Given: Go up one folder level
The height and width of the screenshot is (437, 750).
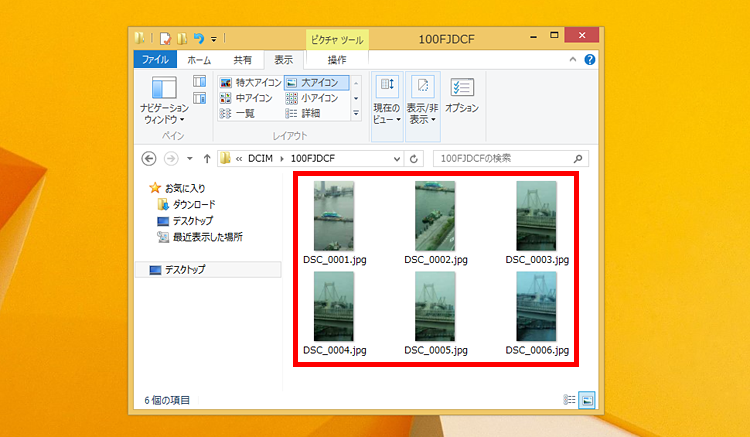Looking at the screenshot, I should point(206,158).
